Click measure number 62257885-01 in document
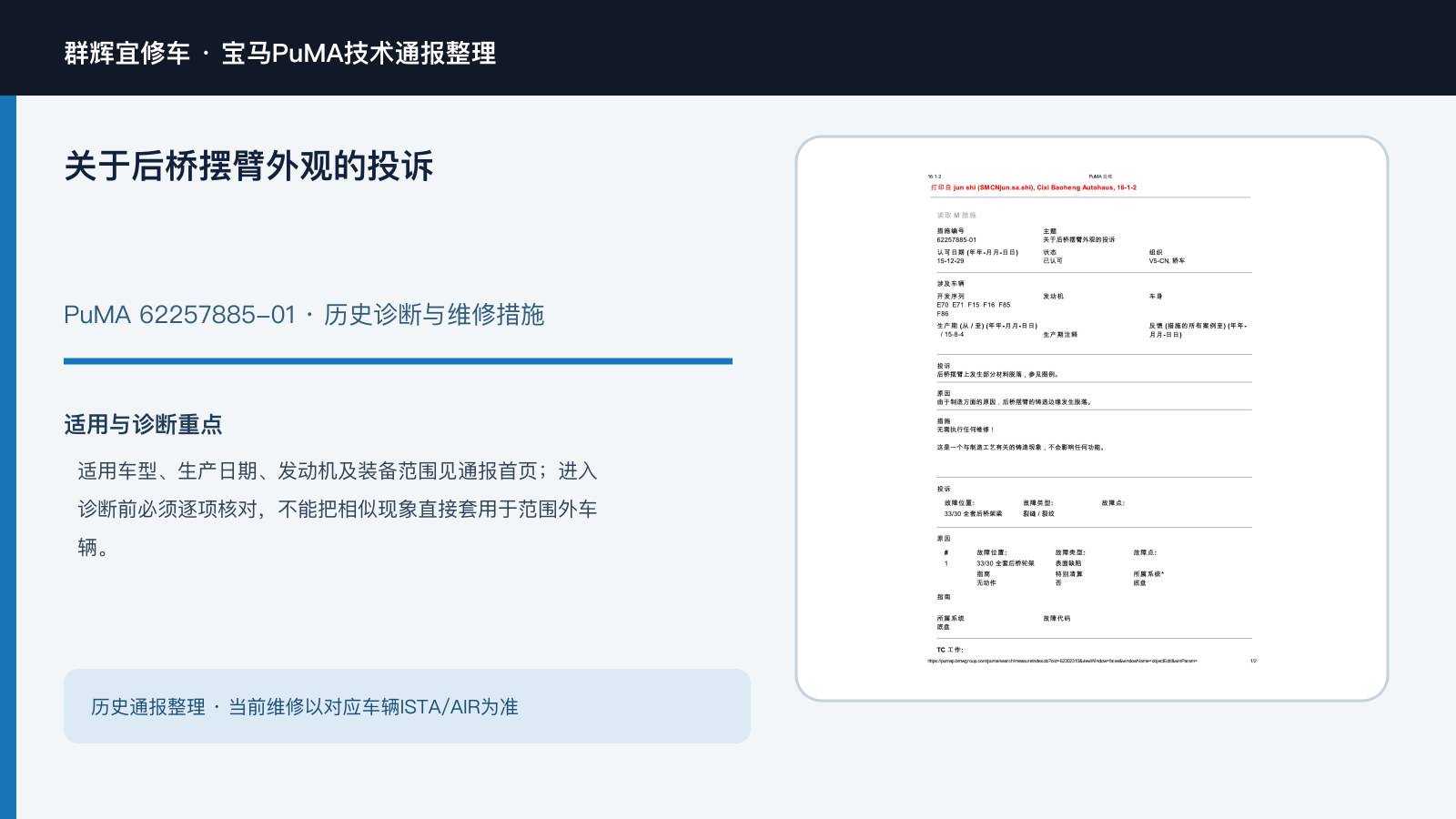This screenshot has height=819, width=1456. click(956, 240)
